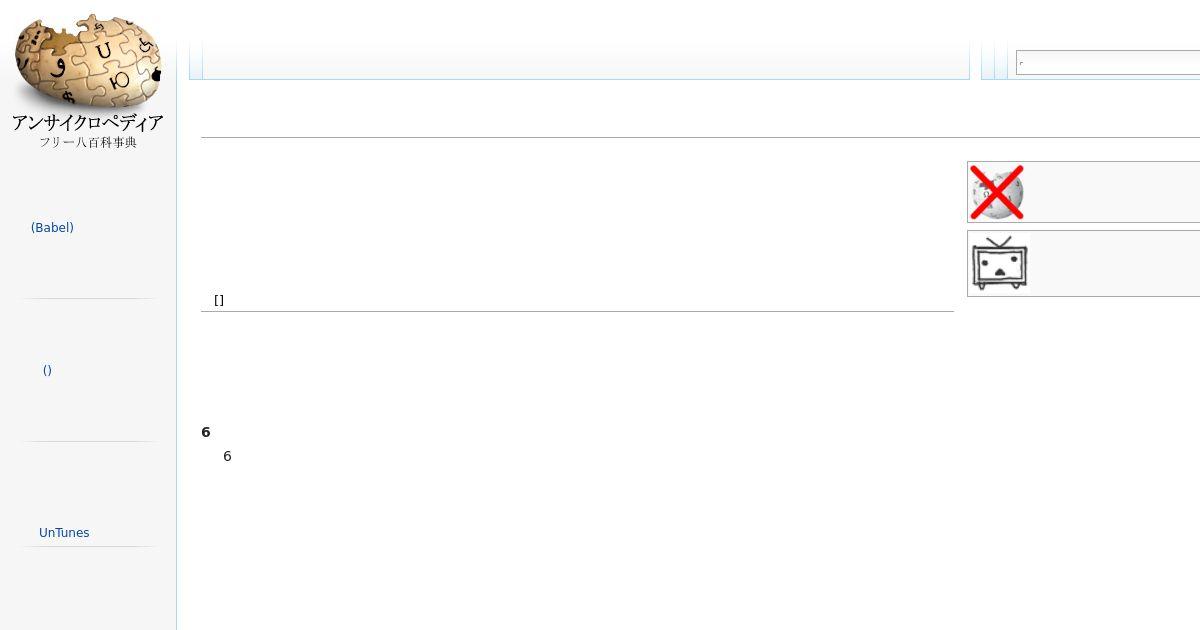Click the Uncyclopedia potato puzzle logo
This screenshot has width=1200, height=630.
(x=88, y=62)
